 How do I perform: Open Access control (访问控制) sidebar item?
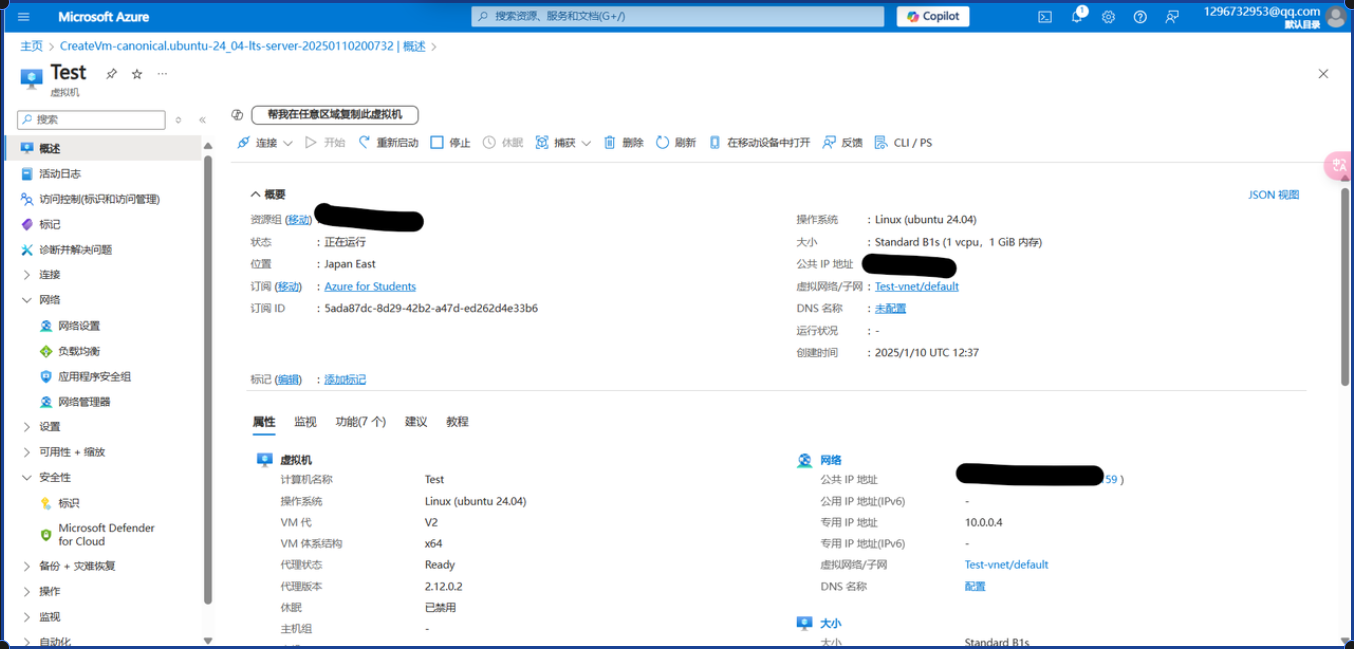pos(100,199)
